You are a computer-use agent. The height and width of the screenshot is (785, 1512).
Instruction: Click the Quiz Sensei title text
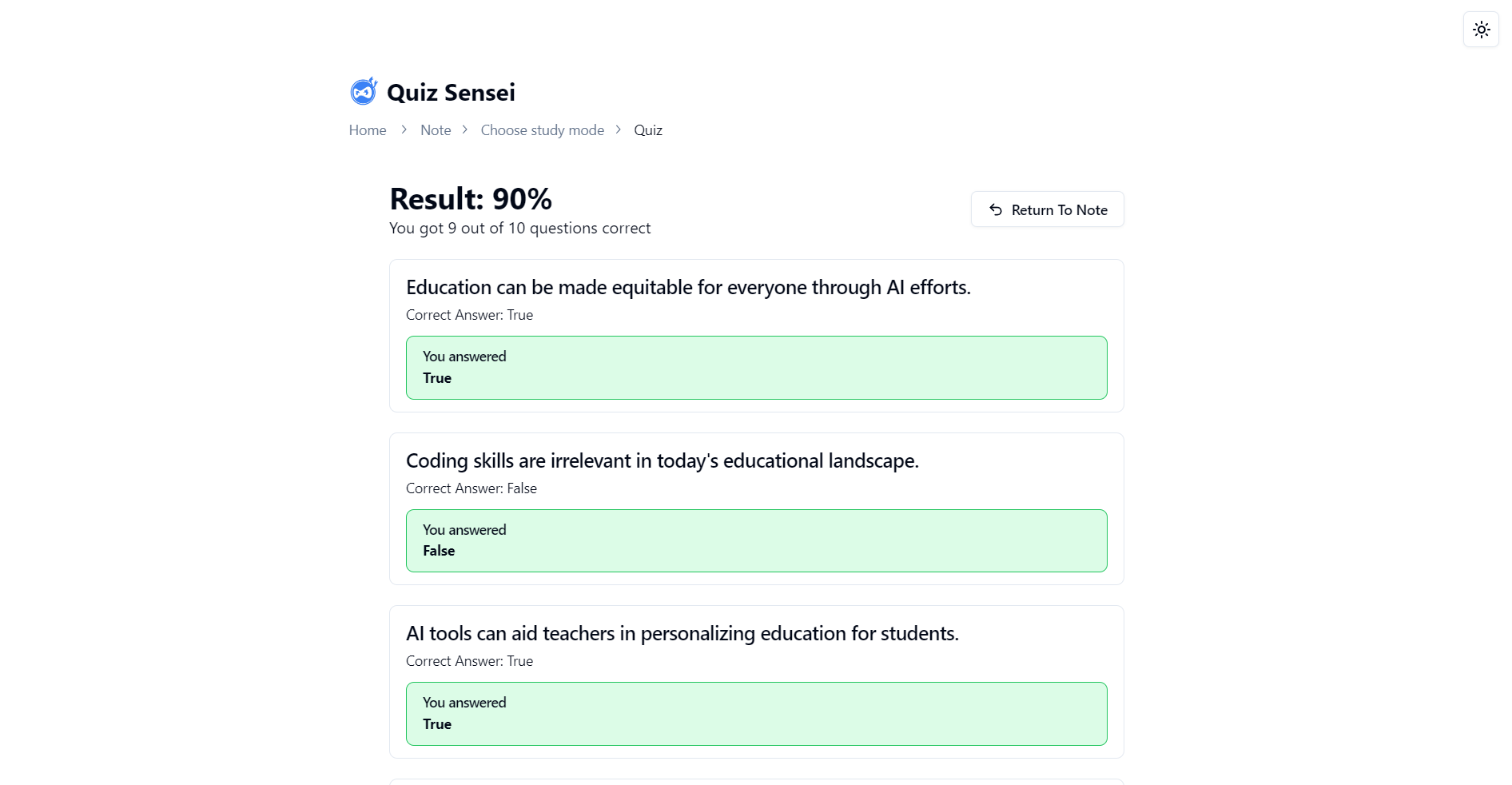point(451,93)
